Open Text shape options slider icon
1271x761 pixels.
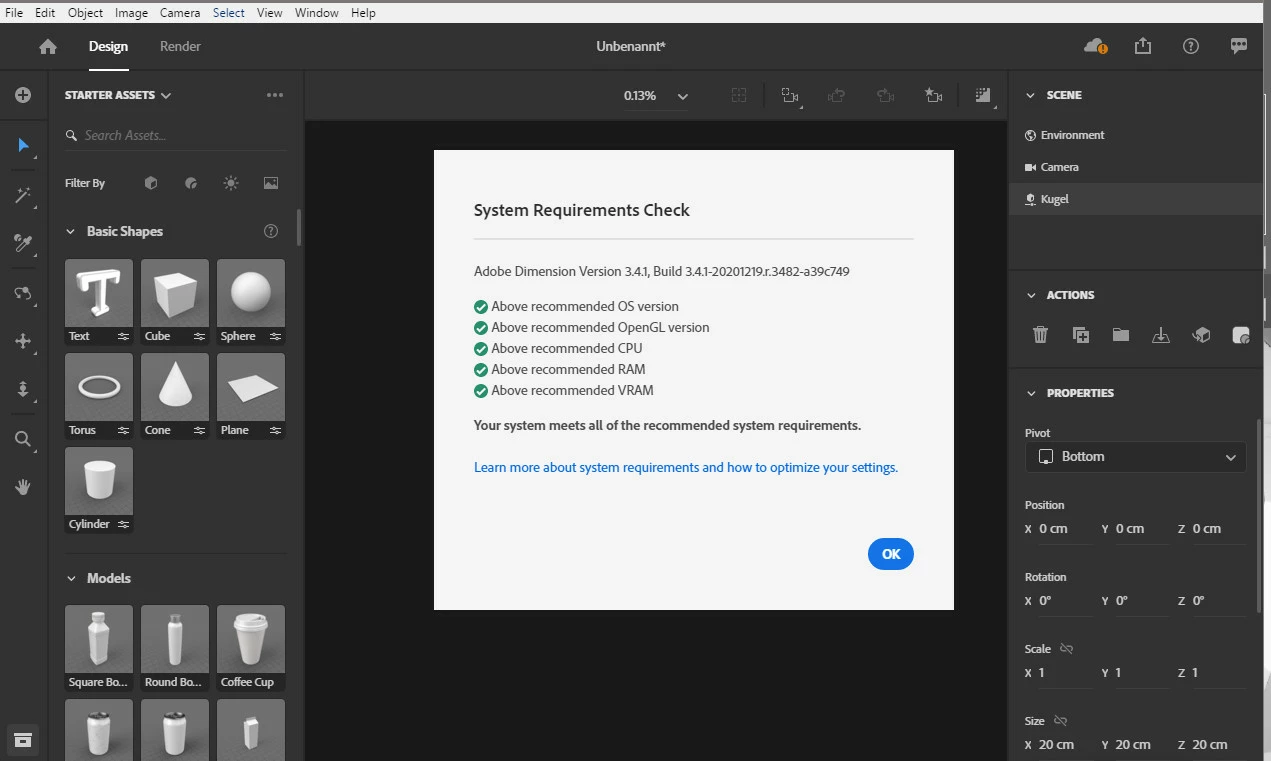[123, 336]
